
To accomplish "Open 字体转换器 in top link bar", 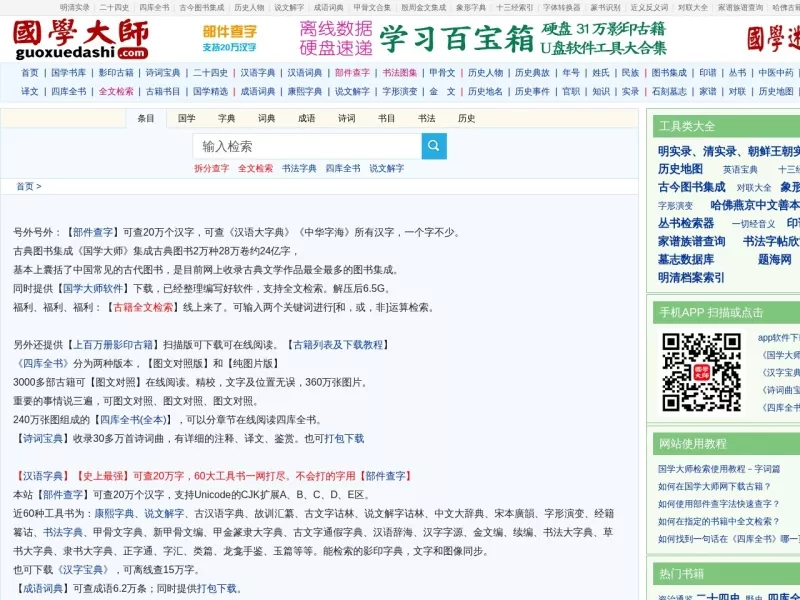I will [x=561, y=8].
